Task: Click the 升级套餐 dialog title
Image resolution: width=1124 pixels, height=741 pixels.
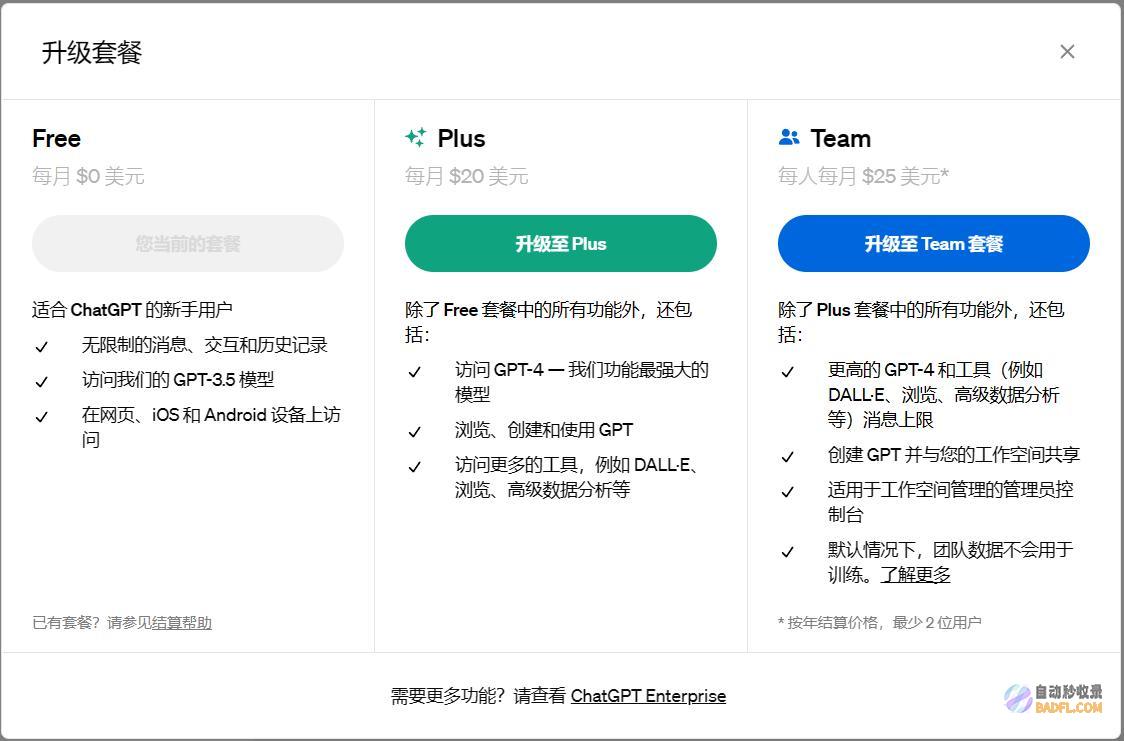Action: coord(92,52)
